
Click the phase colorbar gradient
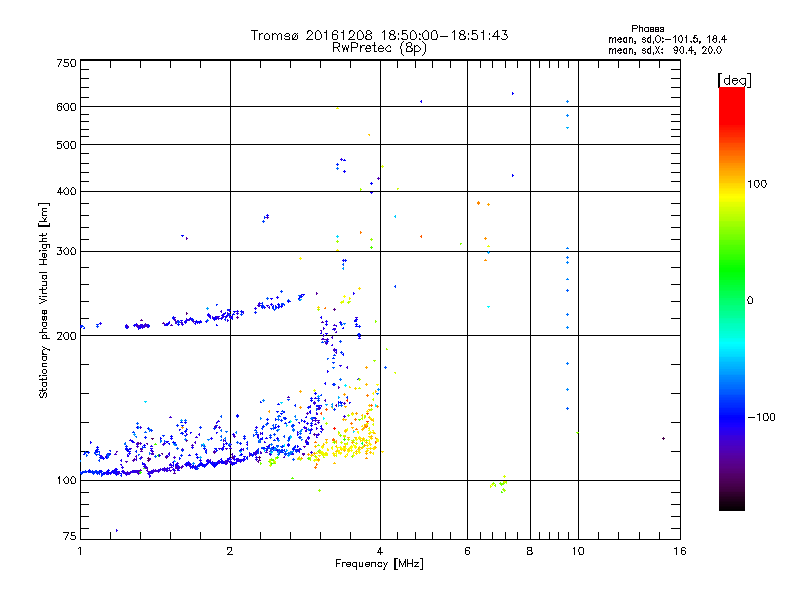pos(732,299)
